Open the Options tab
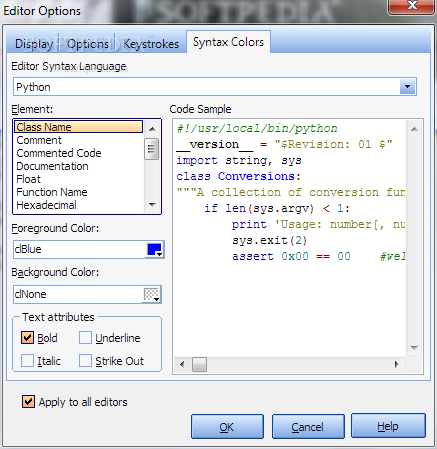Viewport: 437px width, 449px height. 88,44
